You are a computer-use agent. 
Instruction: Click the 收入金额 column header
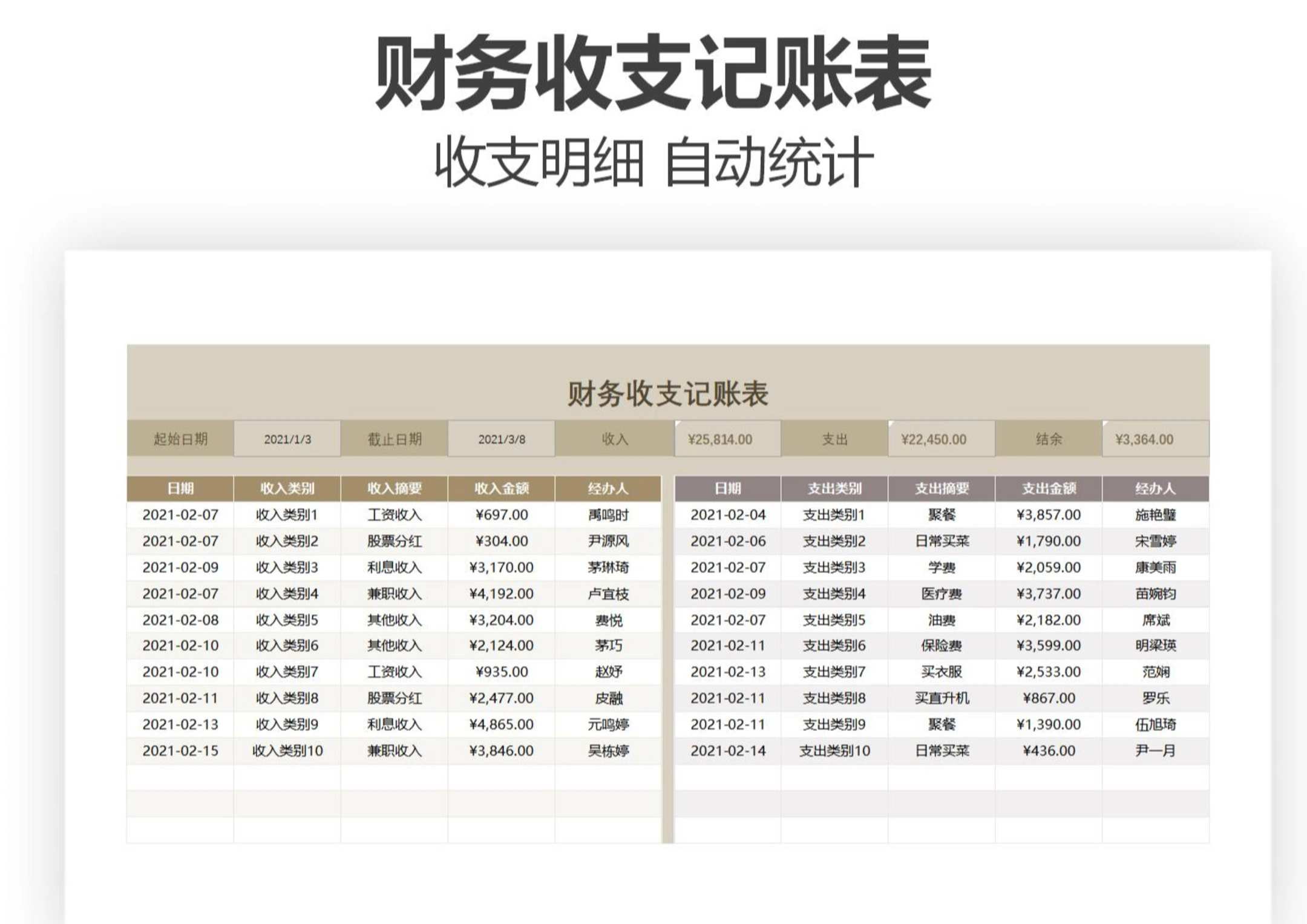[x=501, y=488]
